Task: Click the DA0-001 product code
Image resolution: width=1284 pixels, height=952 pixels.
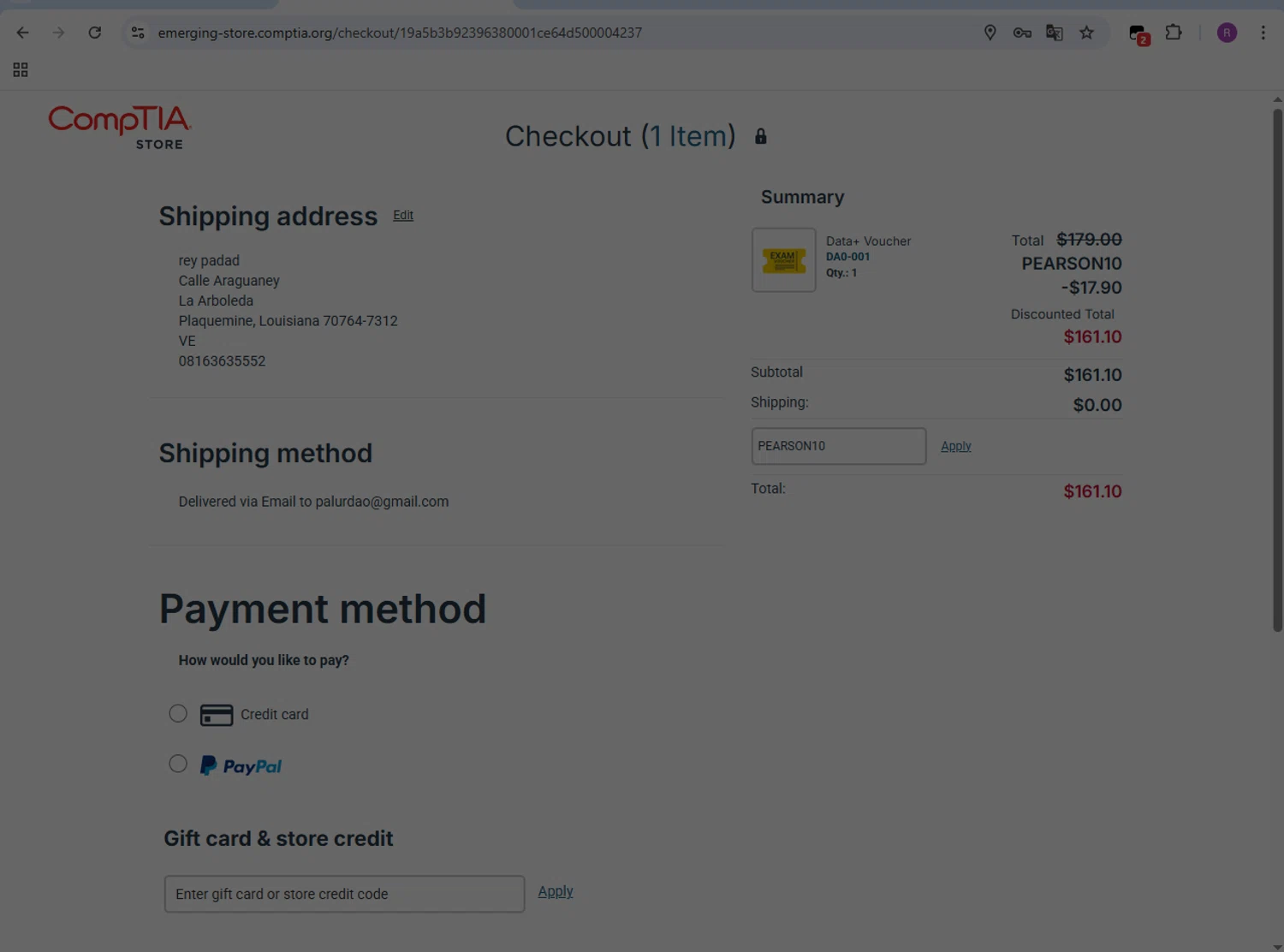Action: point(847,257)
